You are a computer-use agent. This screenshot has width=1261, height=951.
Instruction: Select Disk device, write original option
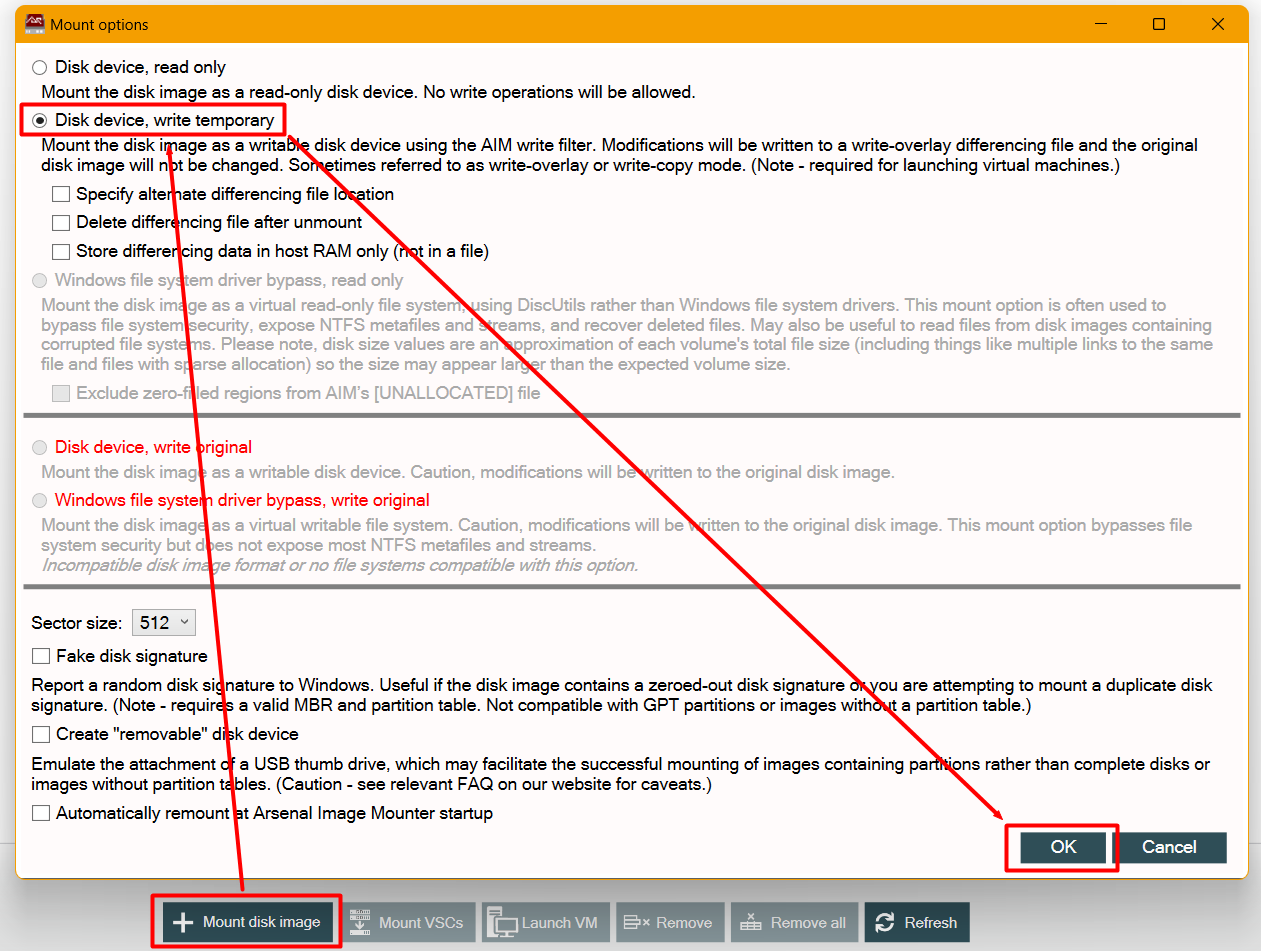[40, 447]
